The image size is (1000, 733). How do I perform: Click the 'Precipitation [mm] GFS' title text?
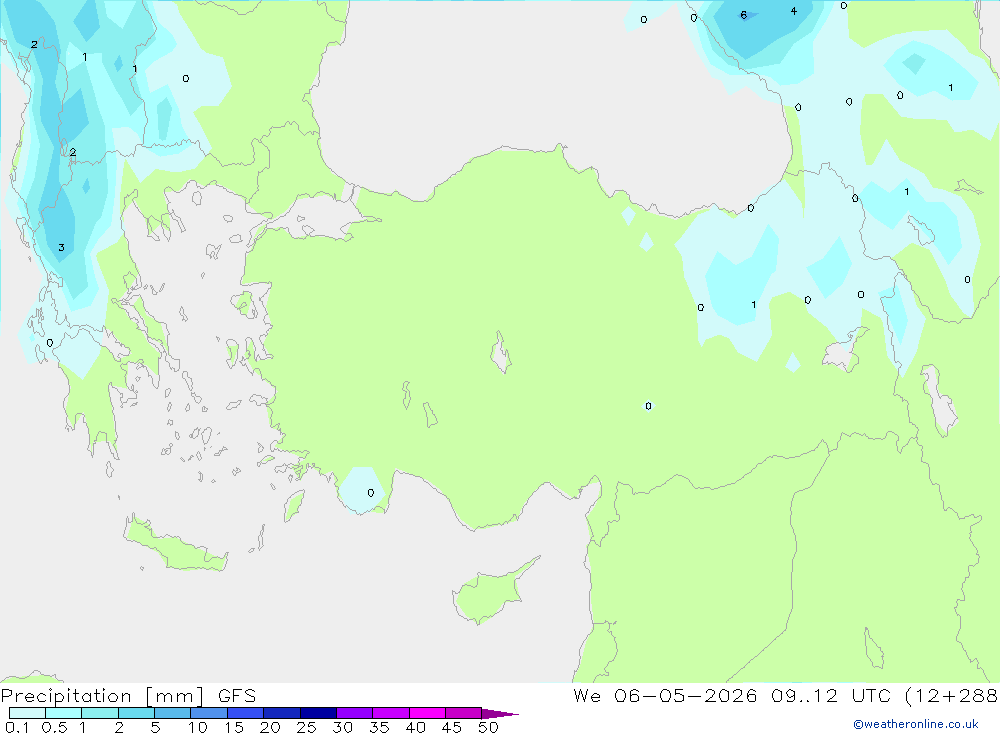point(128,696)
